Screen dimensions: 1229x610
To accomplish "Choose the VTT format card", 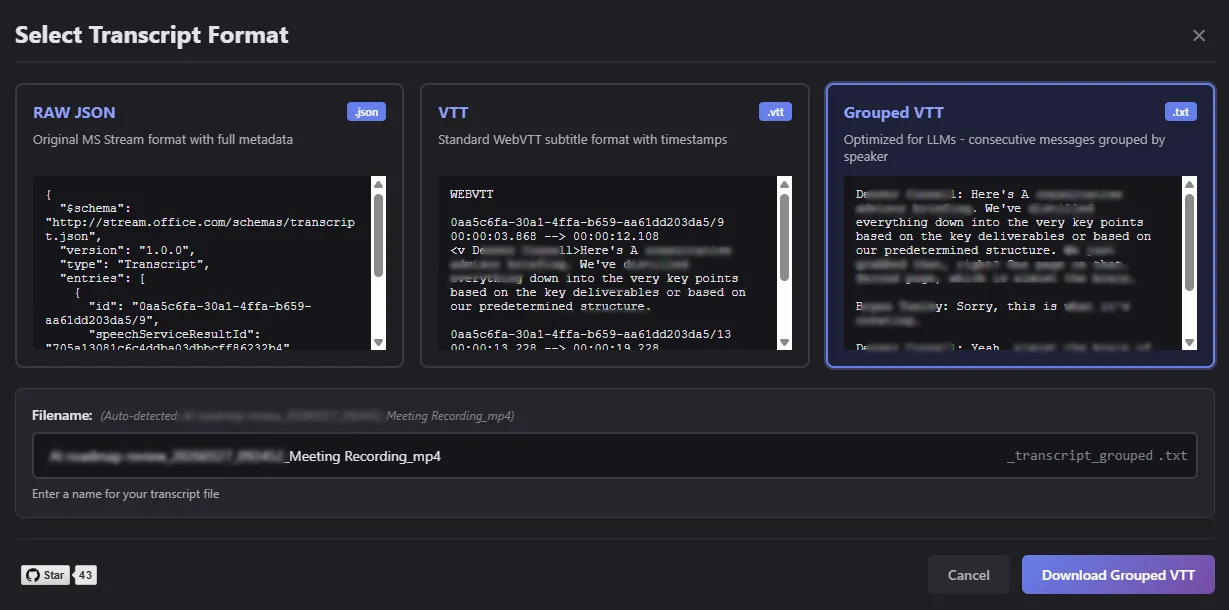I will [x=615, y=225].
